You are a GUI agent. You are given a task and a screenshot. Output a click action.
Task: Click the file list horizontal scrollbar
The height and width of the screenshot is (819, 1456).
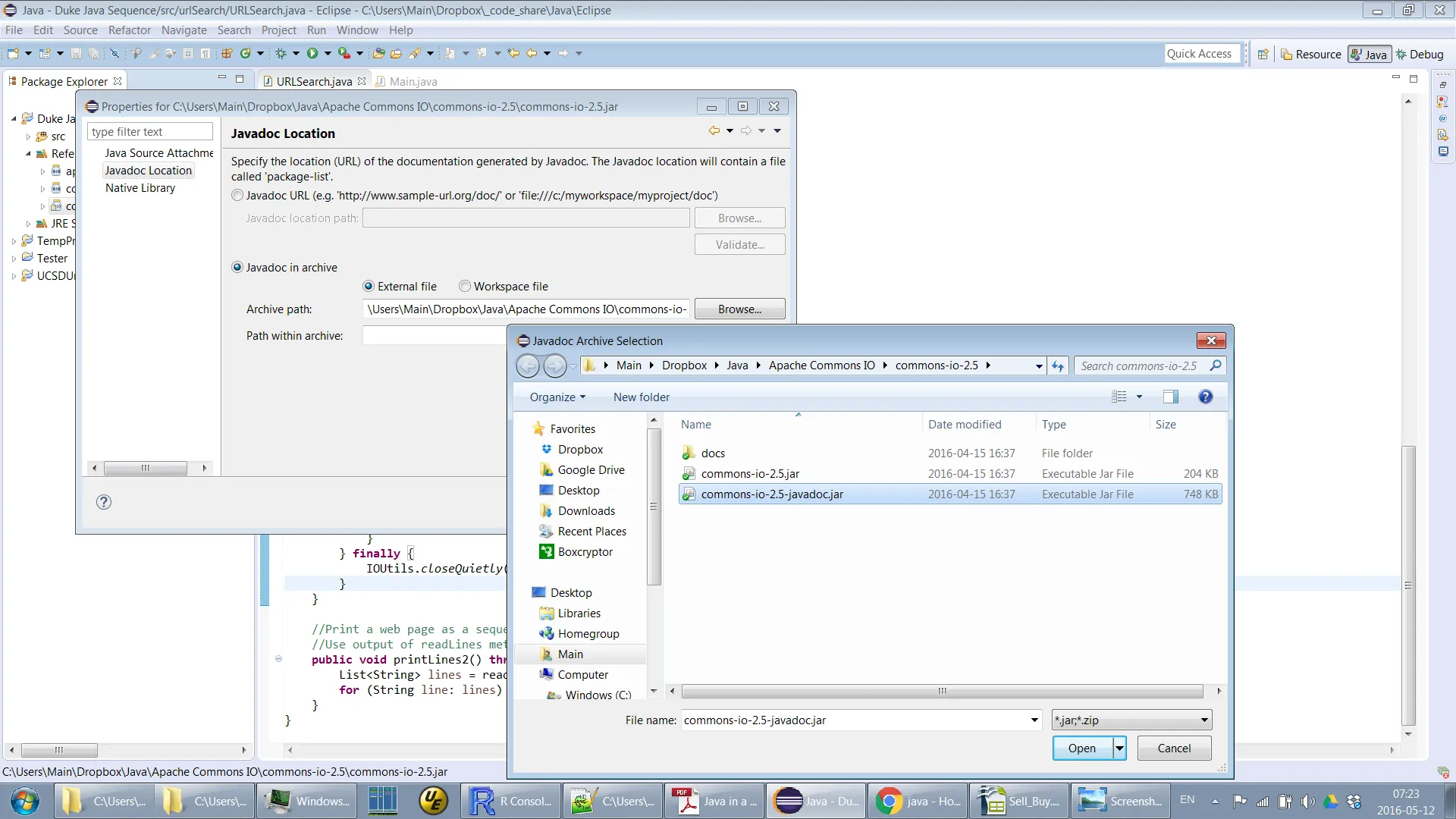943,691
